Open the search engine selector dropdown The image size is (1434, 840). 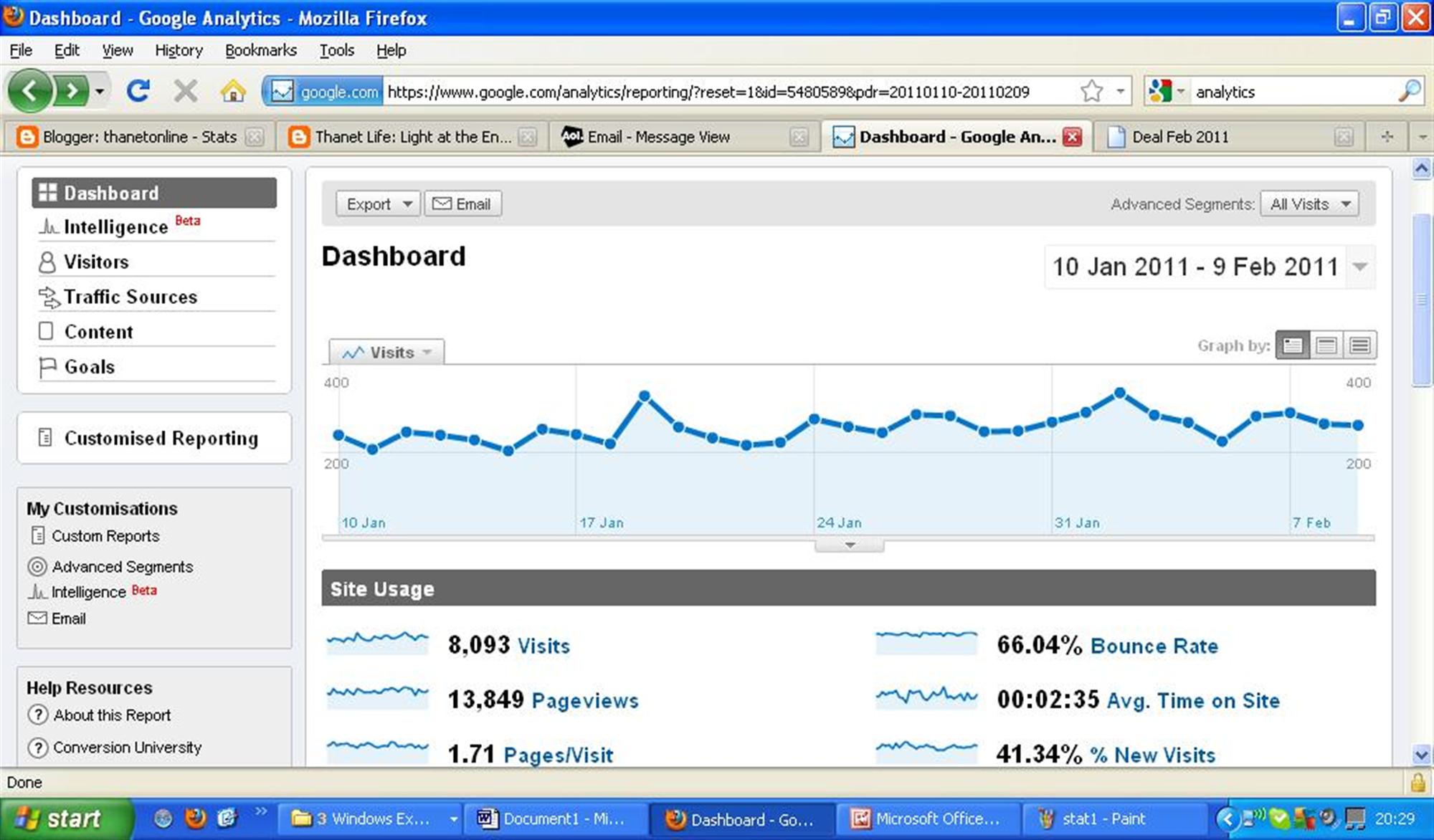point(1180,91)
